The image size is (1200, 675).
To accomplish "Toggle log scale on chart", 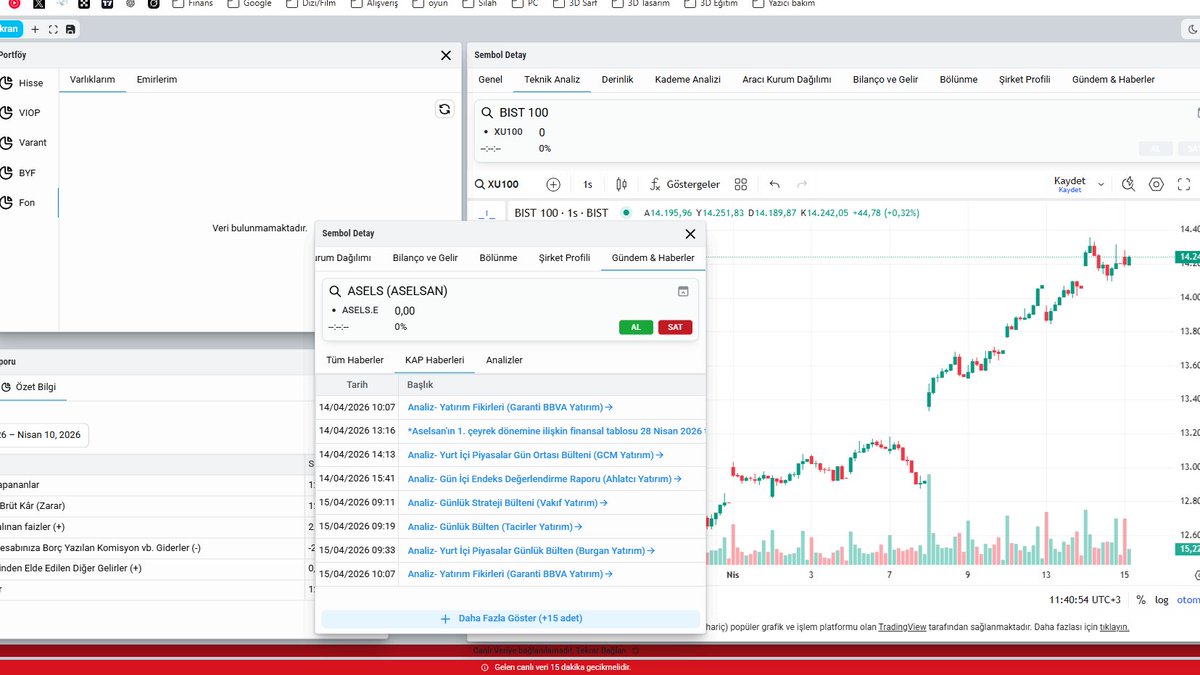I will coord(1161,599).
